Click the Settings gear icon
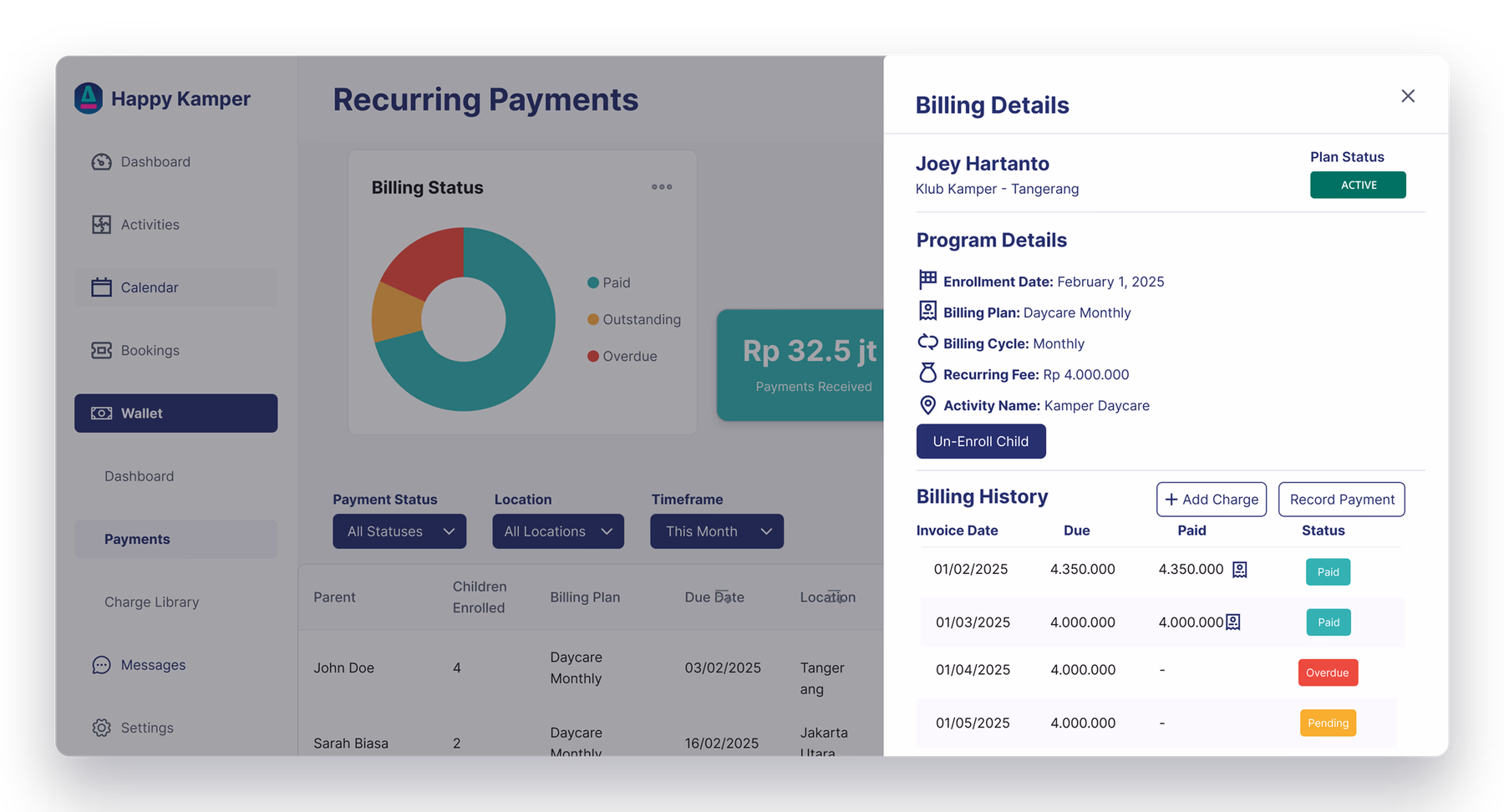Screen dimensions: 1504x812 (101, 728)
